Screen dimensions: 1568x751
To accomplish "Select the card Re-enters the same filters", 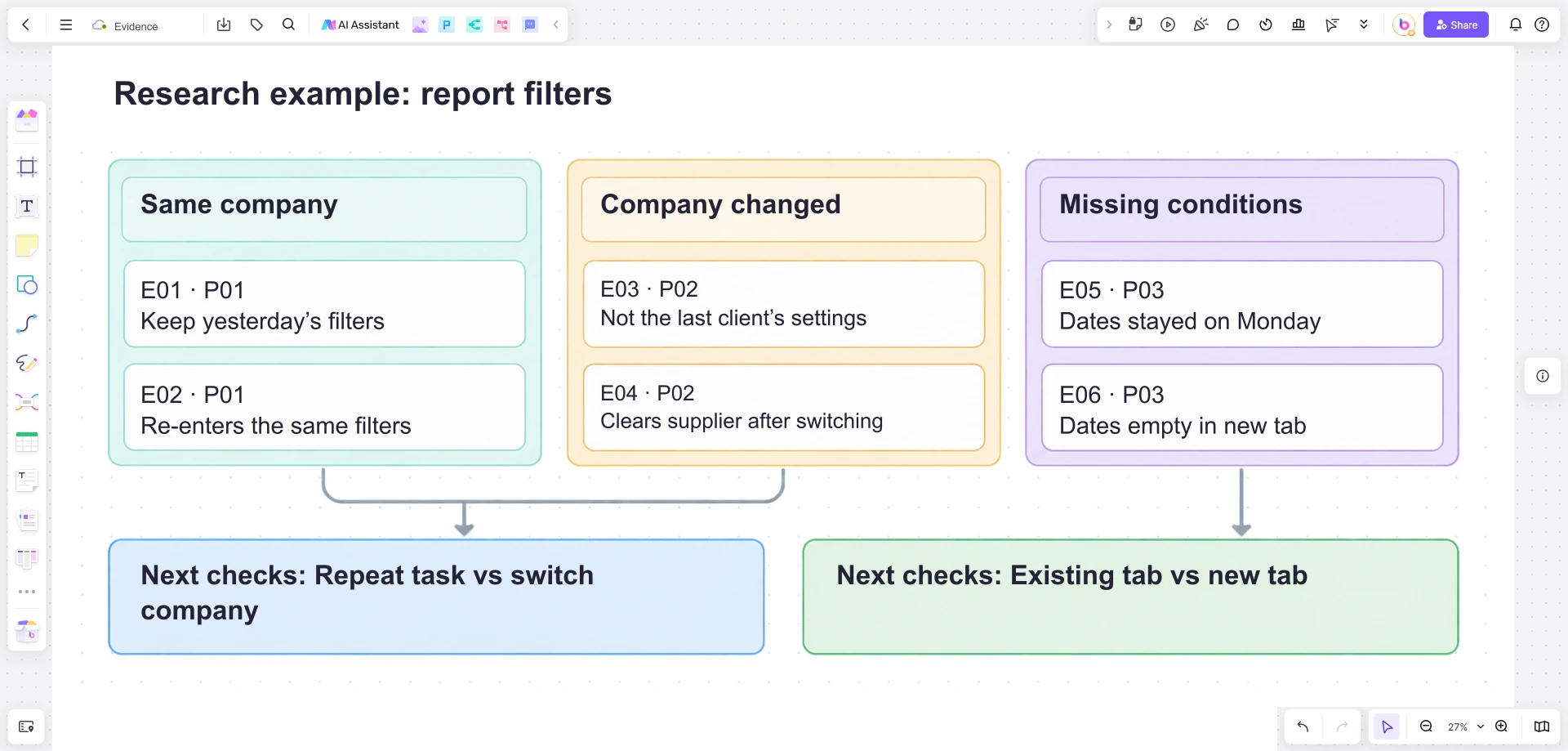I will click(324, 407).
